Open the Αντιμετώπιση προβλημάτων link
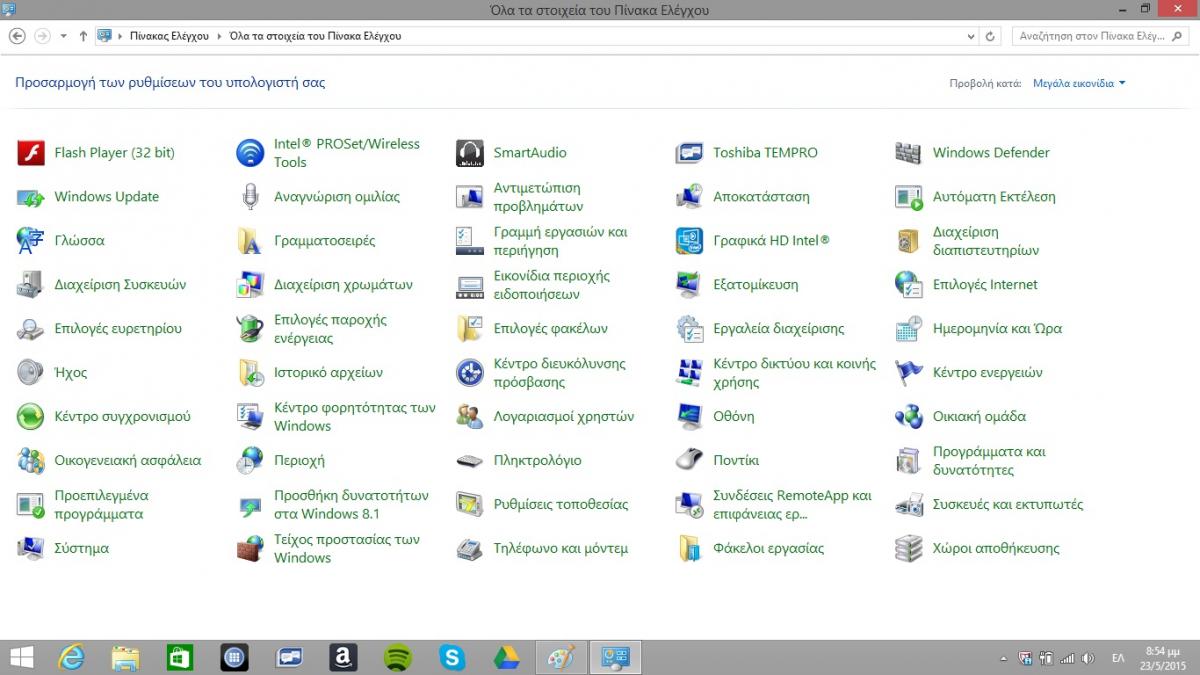The height and width of the screenshot is (675, 1200). (538, 197)
